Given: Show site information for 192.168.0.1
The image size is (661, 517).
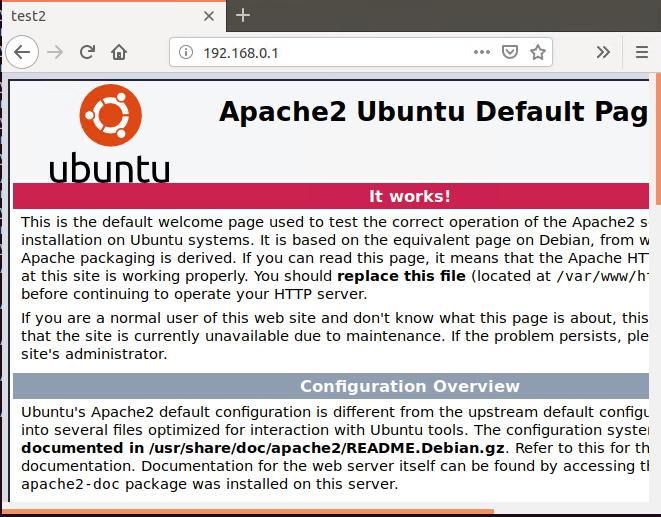Looking at the screenshot, I should click(185, 52).
